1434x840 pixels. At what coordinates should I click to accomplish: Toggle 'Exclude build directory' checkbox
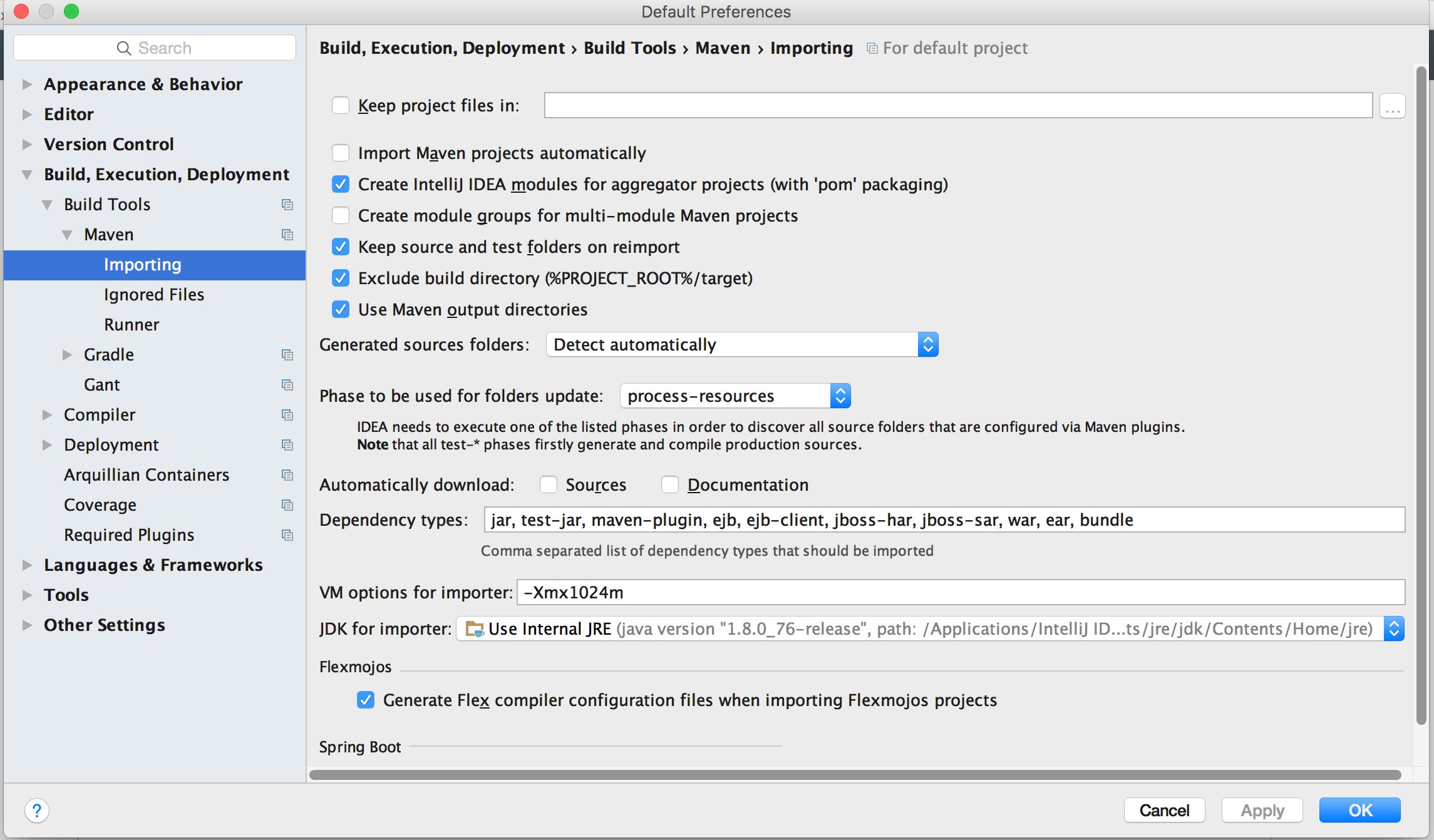point(341,278)
